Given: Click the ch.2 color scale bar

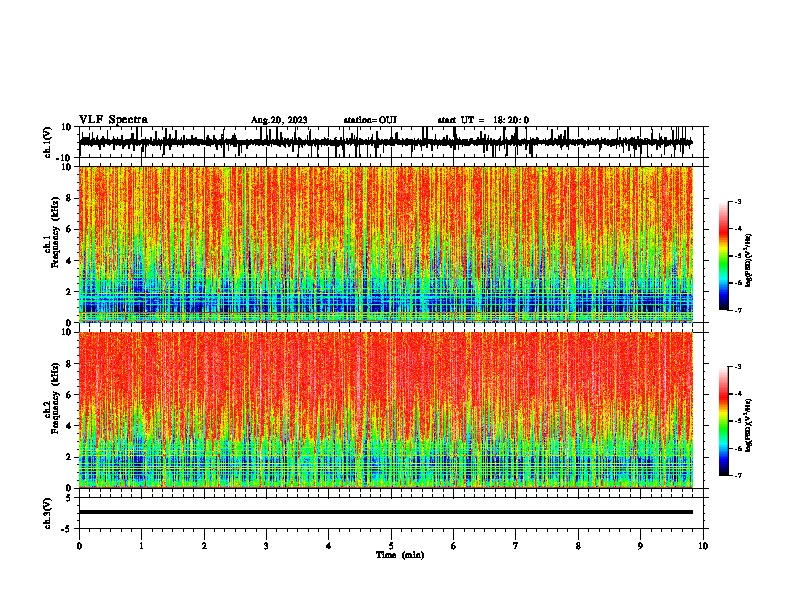Looking at the screenshot, I should [723, 421].
